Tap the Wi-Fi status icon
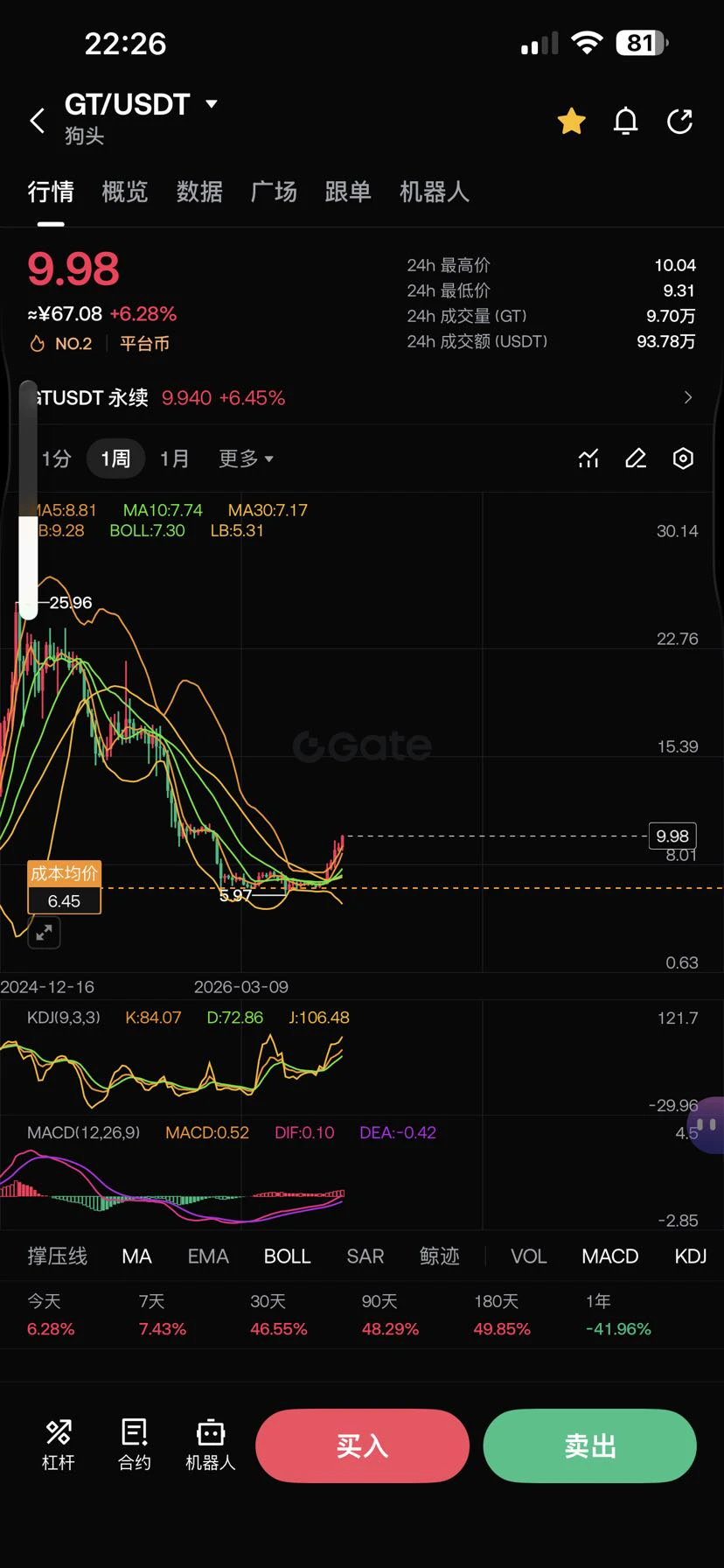The width and height of the screenshot is (724, 1568). click(587, 43)
